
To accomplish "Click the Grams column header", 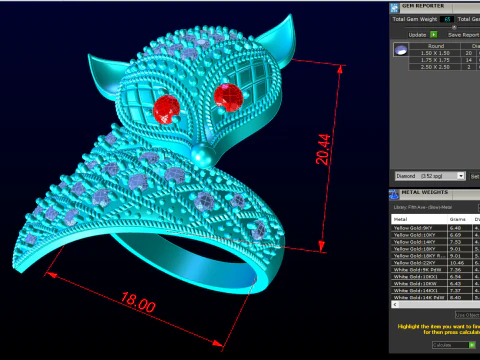I will coord(460,219).
